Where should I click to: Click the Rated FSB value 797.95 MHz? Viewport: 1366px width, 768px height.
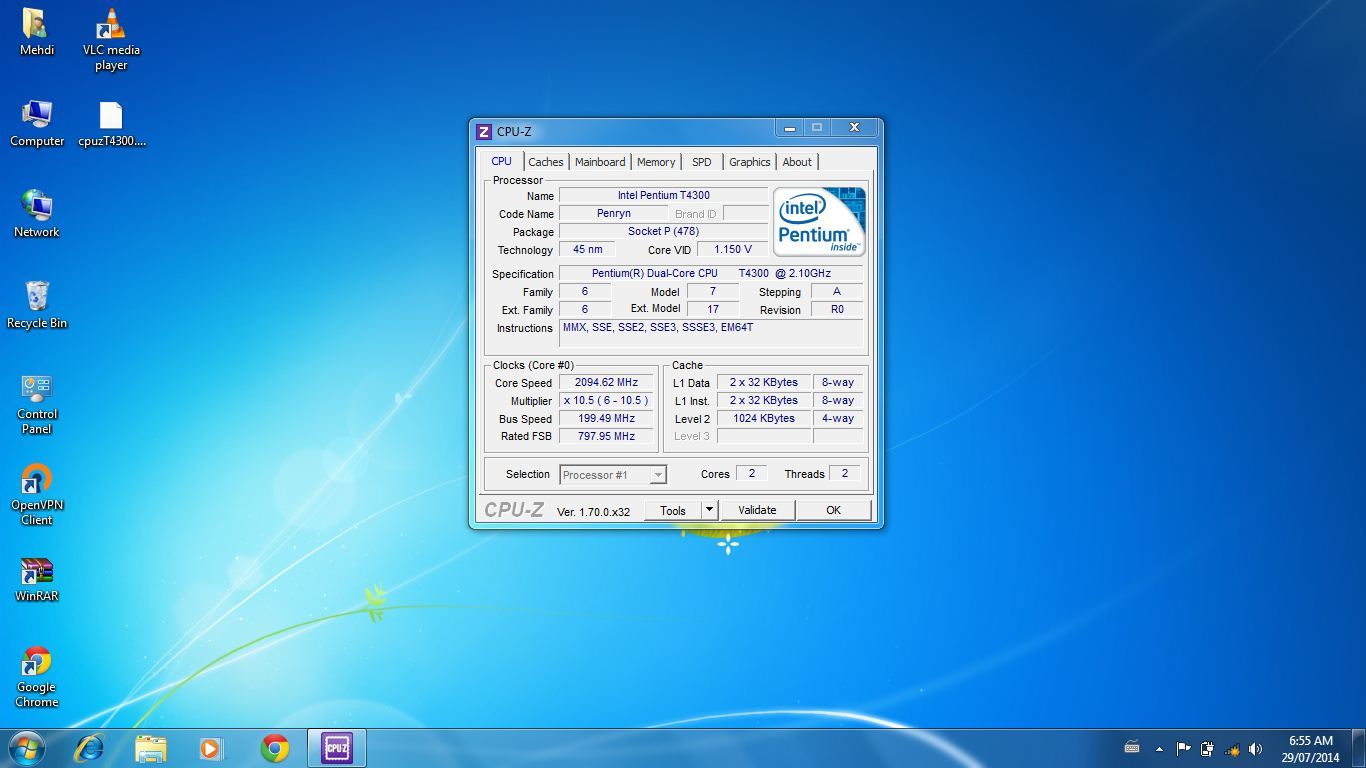[606, 436]
